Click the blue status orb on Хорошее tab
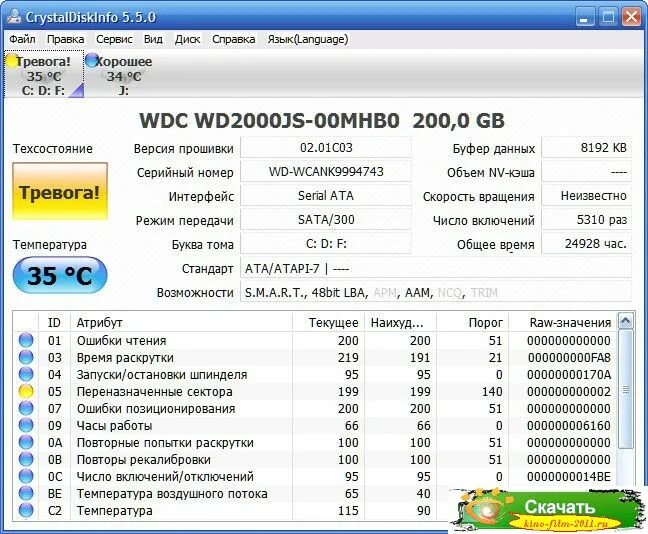Viewport: 648px width, 534px height. point(91,60)
